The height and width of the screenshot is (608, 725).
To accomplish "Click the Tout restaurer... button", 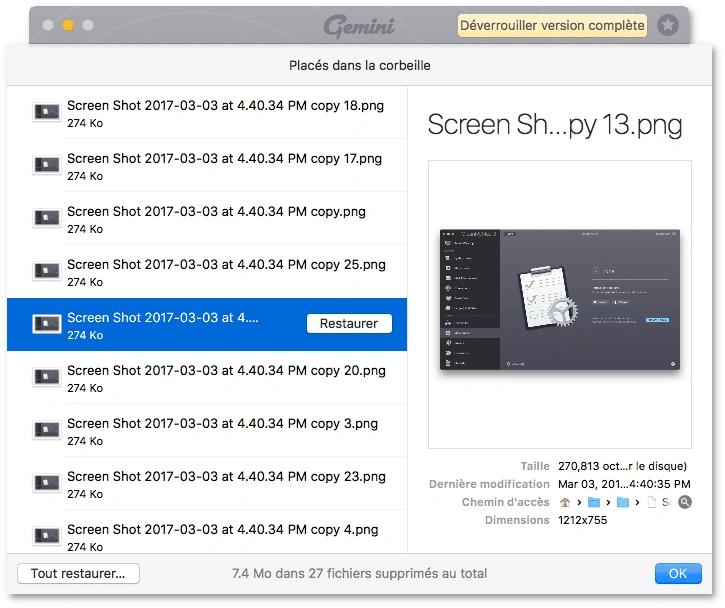I will [x=78, y=573].
